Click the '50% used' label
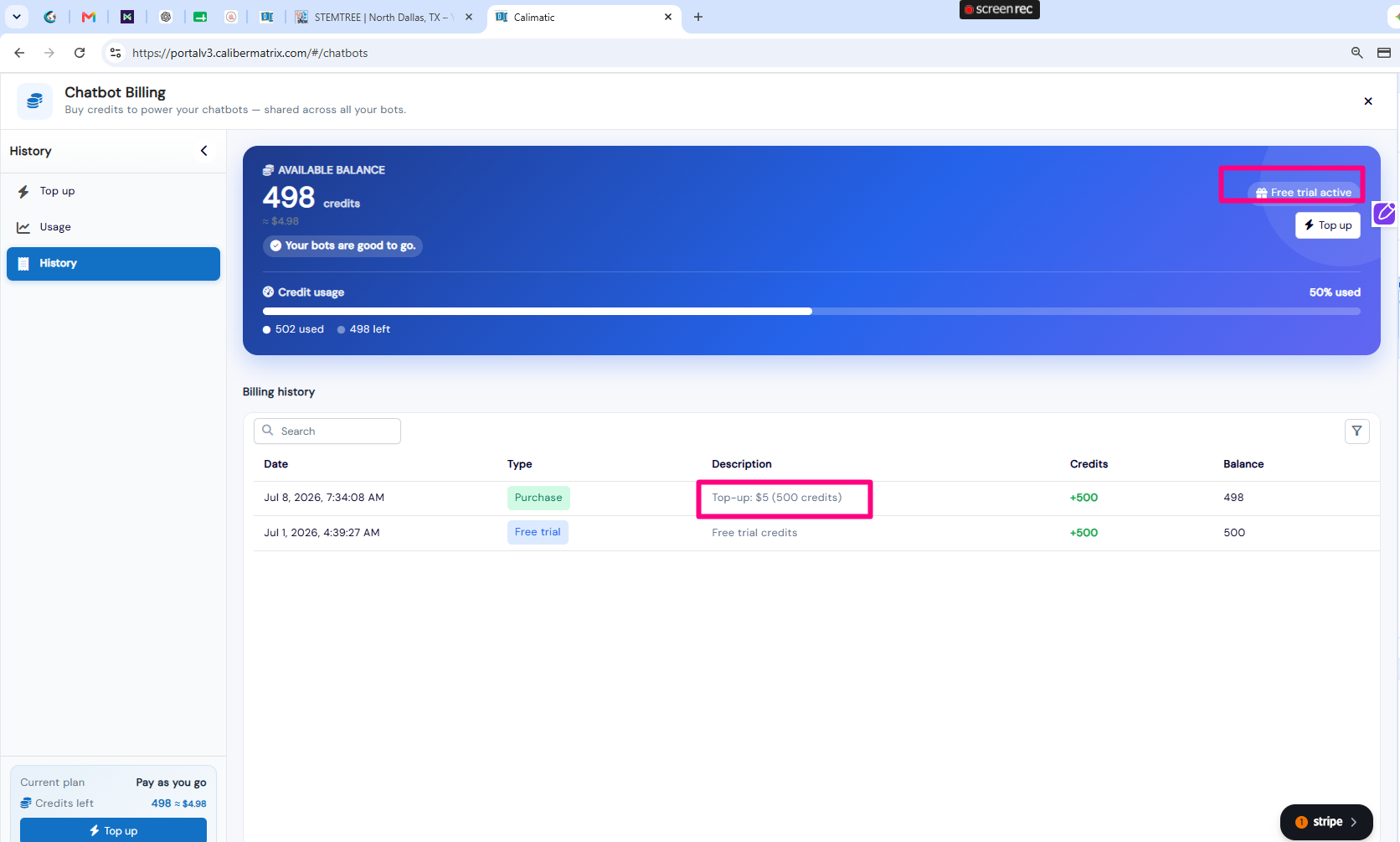 click(x=1335, y=292)
